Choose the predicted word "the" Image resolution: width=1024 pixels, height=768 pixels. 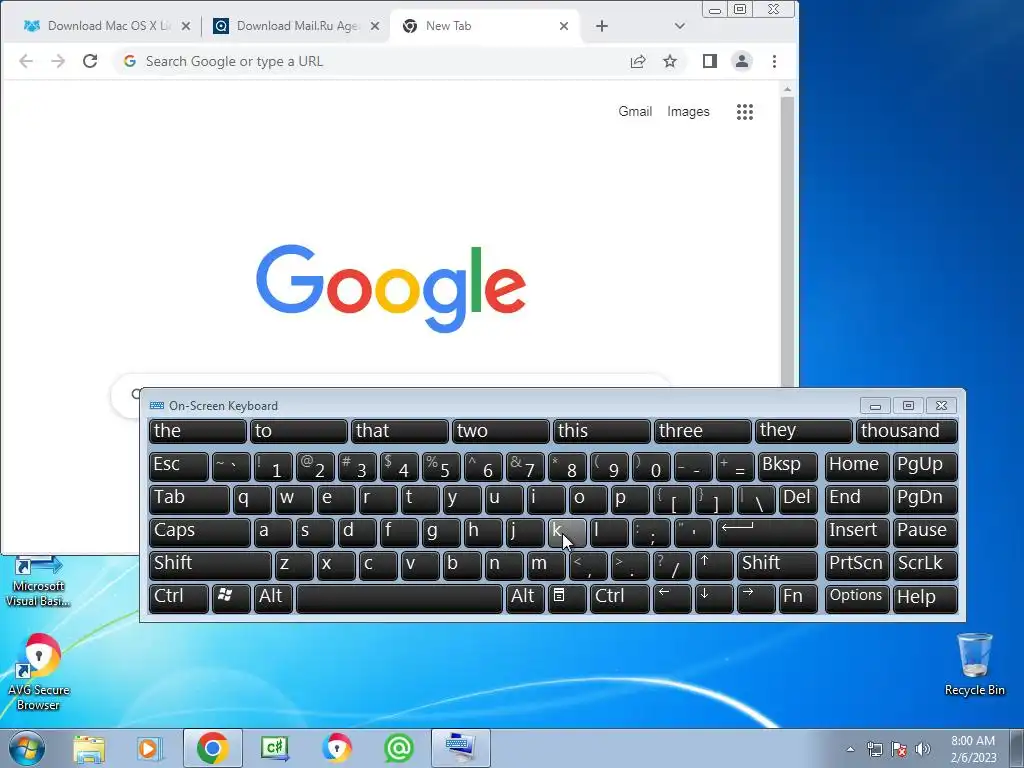pyautogui.click(x=197, y=431)
